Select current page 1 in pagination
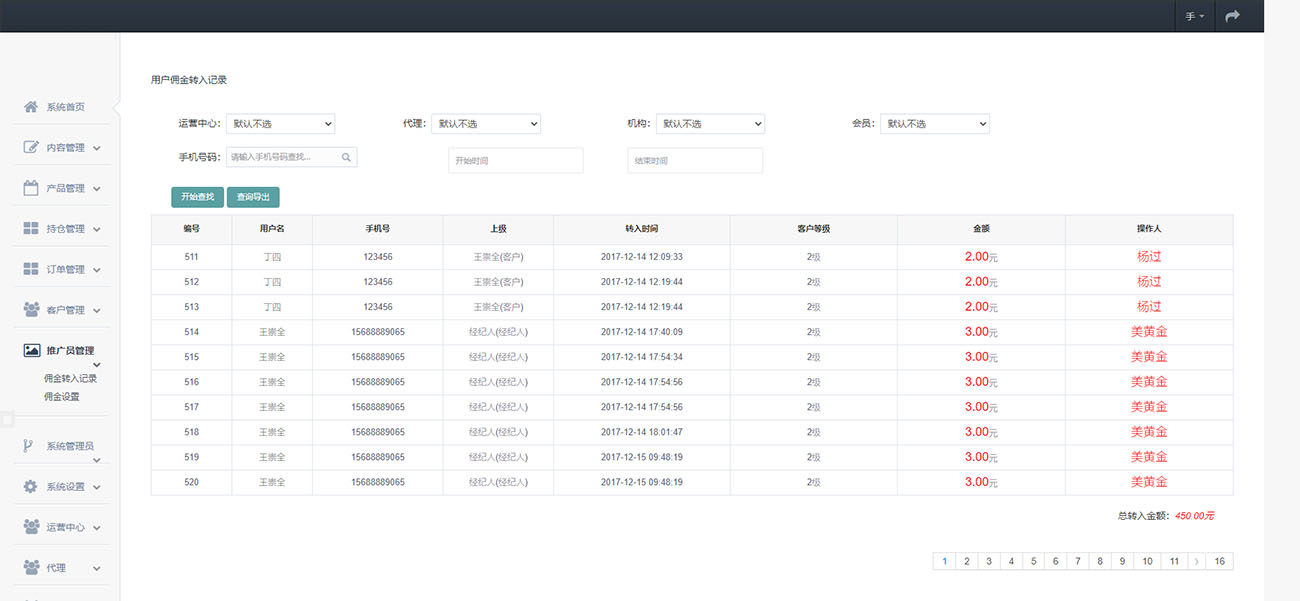Image resolution: width=1300 pixels, height=601 pixels. point(945,562)
